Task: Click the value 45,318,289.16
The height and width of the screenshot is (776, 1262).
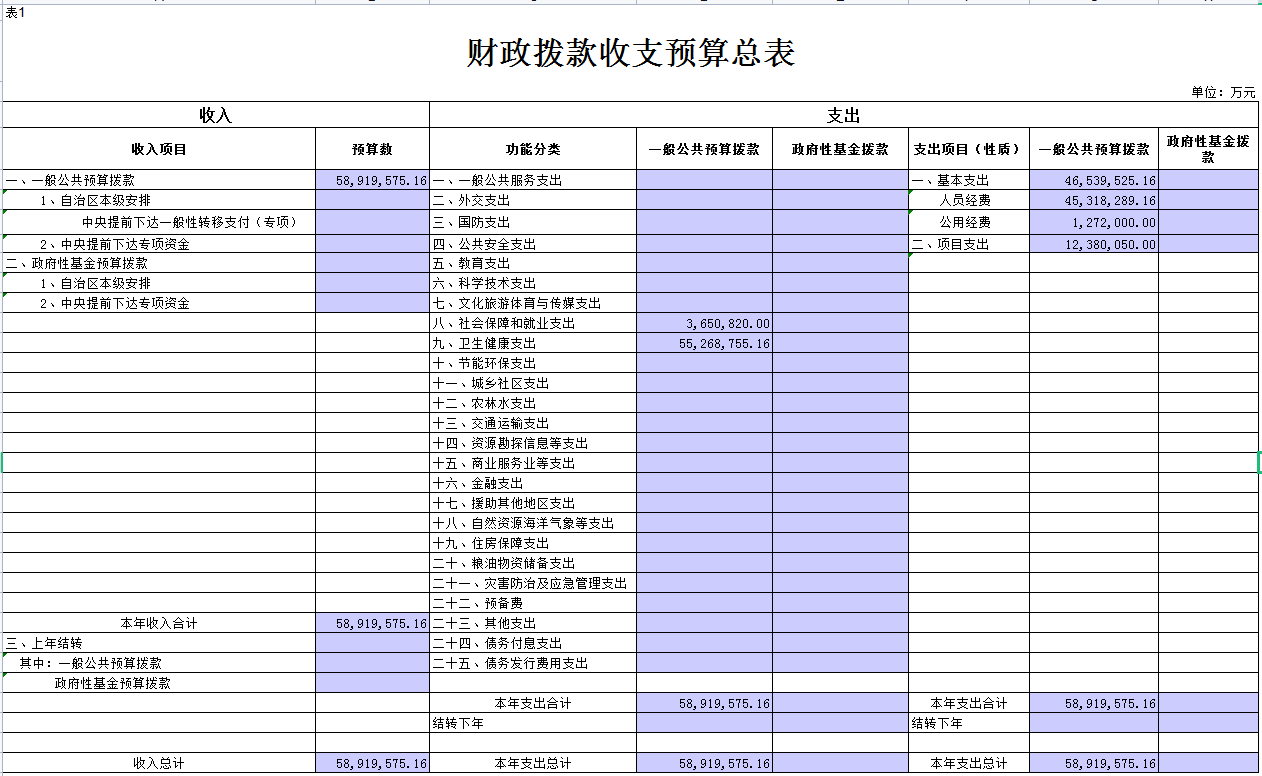Action: point(1110,201)
